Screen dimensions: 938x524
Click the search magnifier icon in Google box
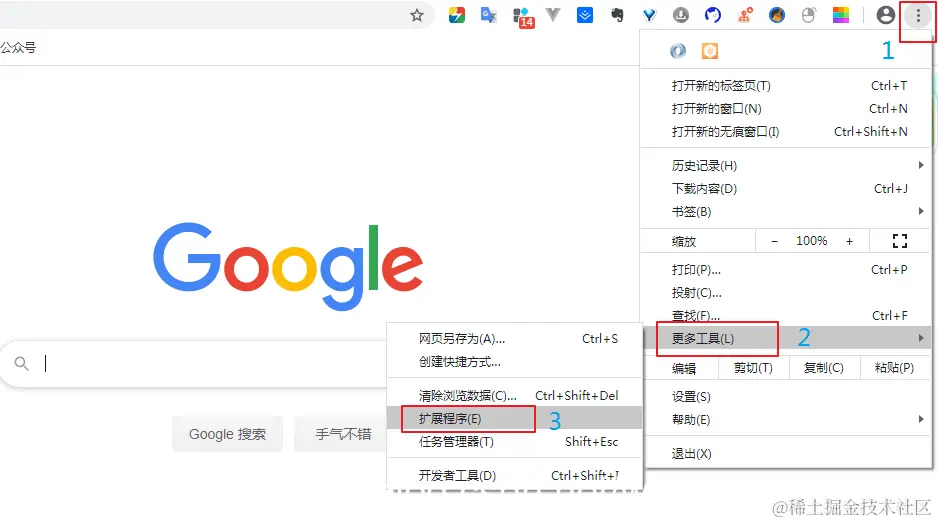tap(22, 363)
